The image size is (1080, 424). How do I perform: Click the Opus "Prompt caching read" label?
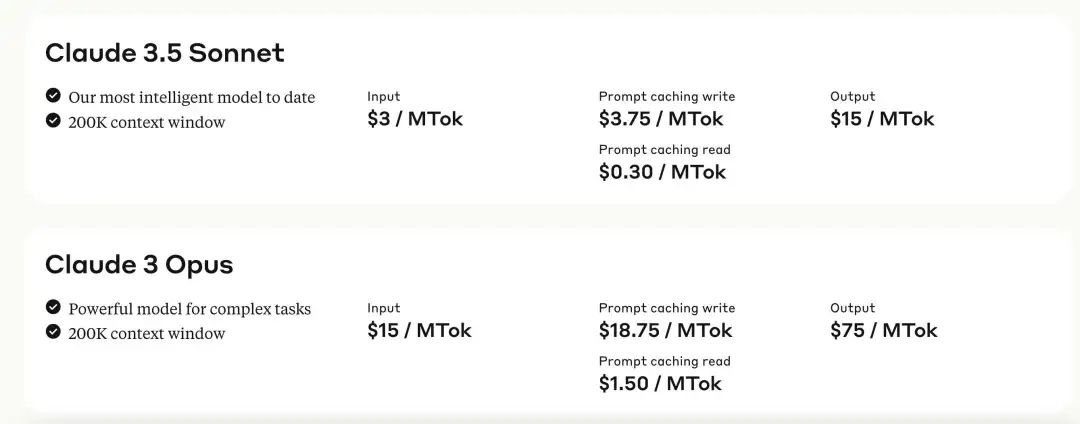point(664,361)
